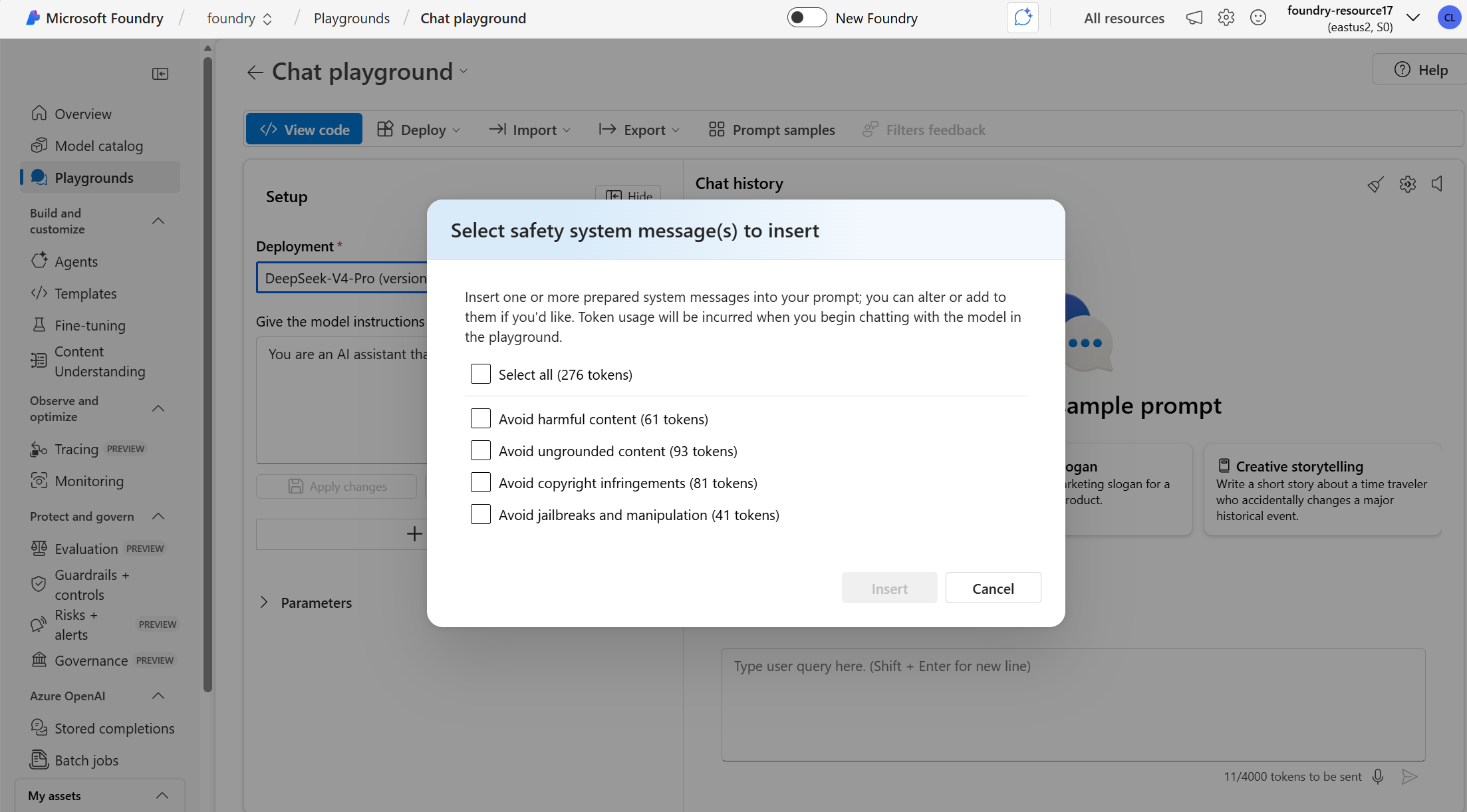This screenshot has height=812, width=1467.
Task: Open the Deployment model combo box
Action: point(342,278)
